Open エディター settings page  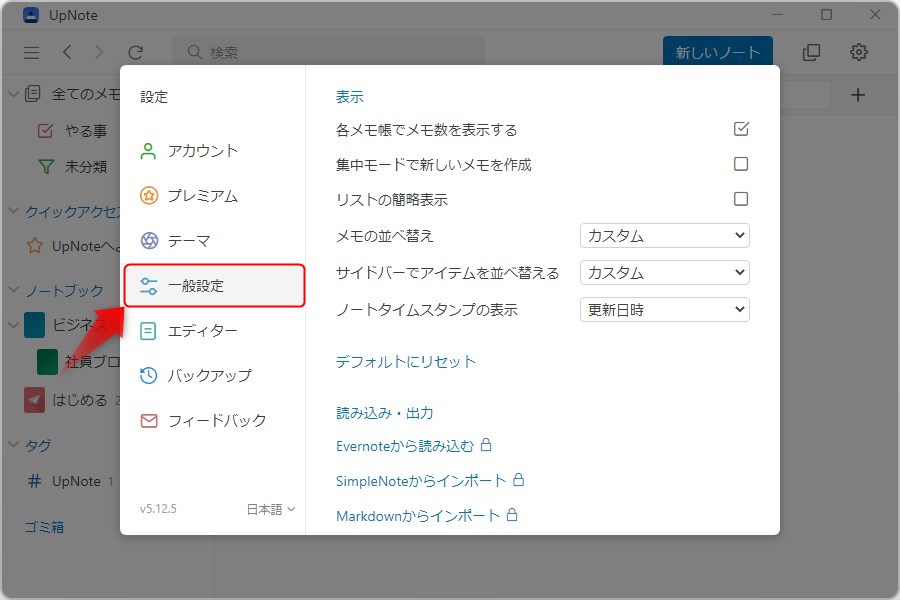click(214, 331)
